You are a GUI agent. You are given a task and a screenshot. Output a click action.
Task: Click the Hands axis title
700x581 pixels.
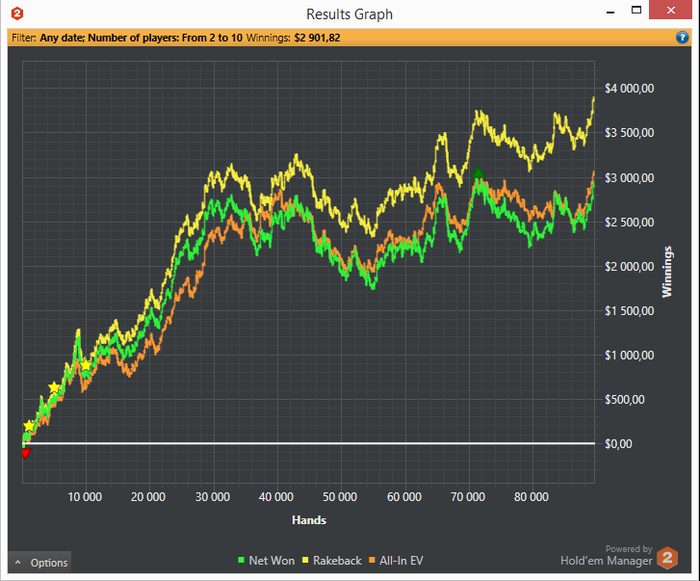[308, 520]
